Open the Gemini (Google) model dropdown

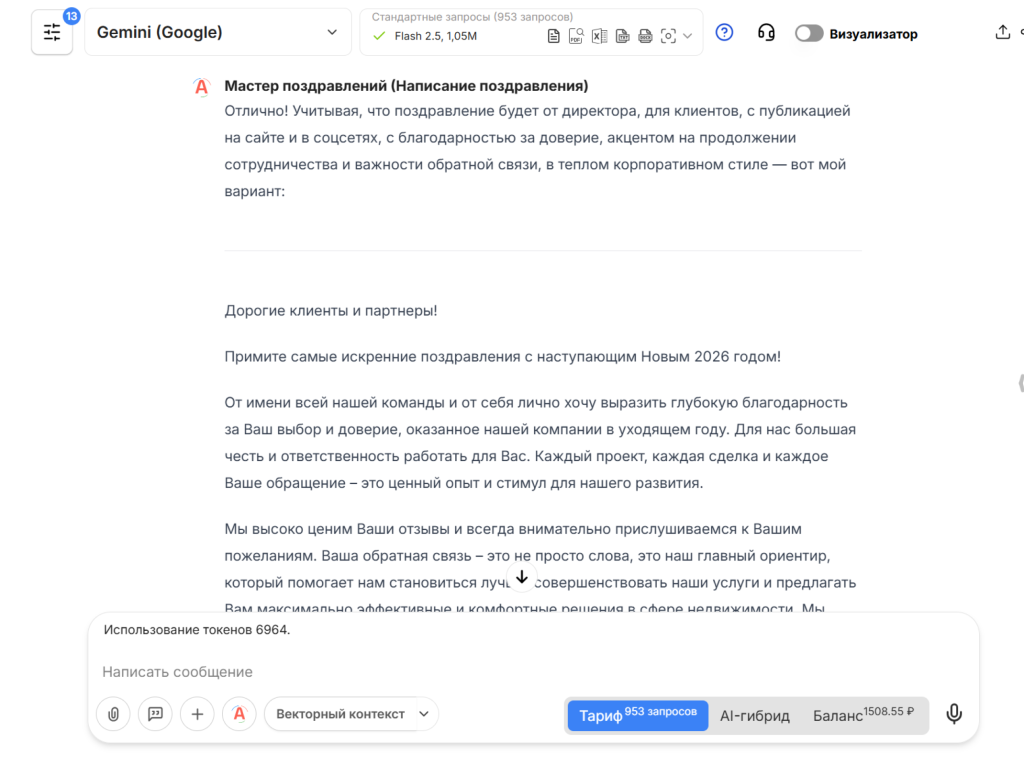(x=216, y=31)
